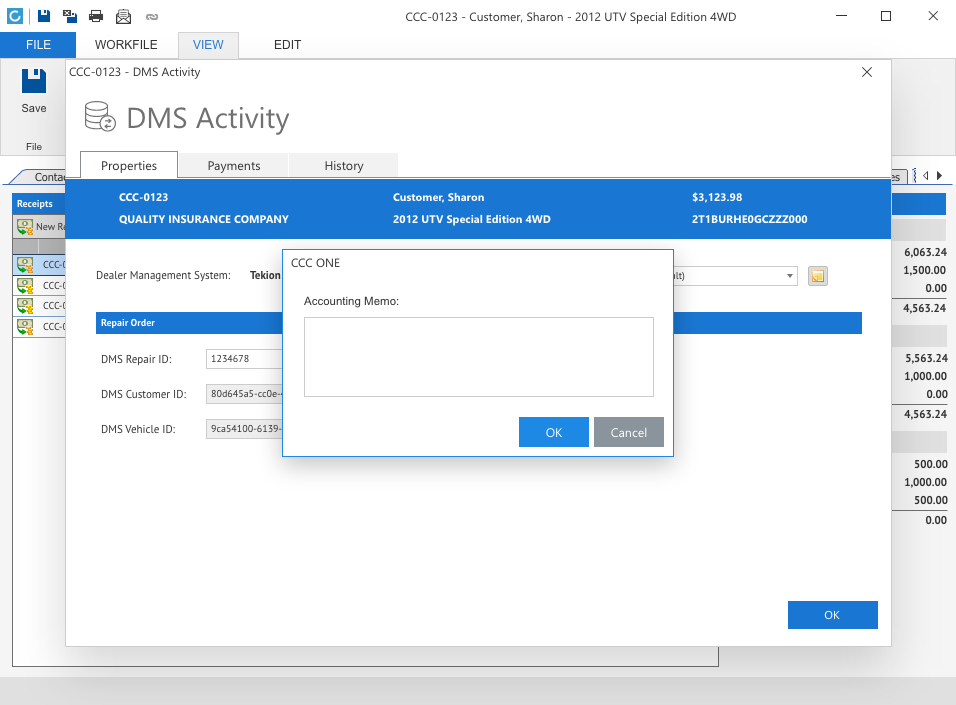Select the Properties tab
The width and height of the screenshot is (956, 705).
click(x=129, y=165)
